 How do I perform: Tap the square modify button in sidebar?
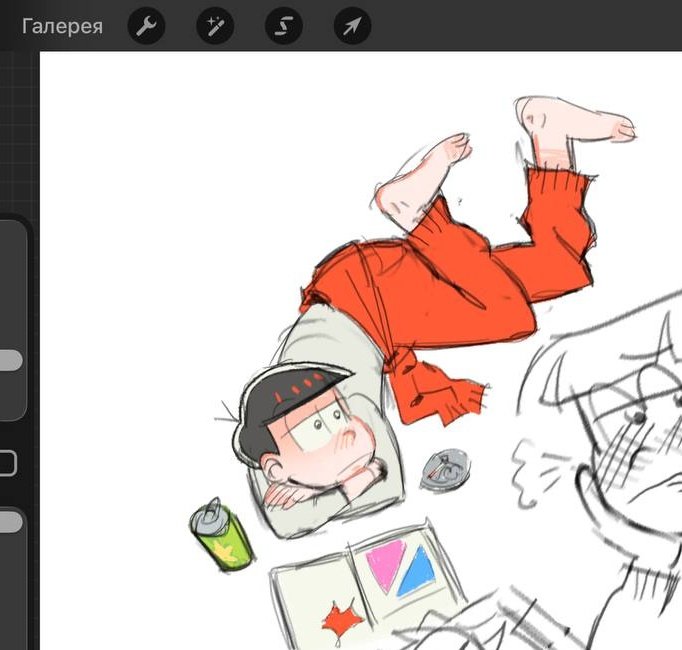(x=8, y=462)
